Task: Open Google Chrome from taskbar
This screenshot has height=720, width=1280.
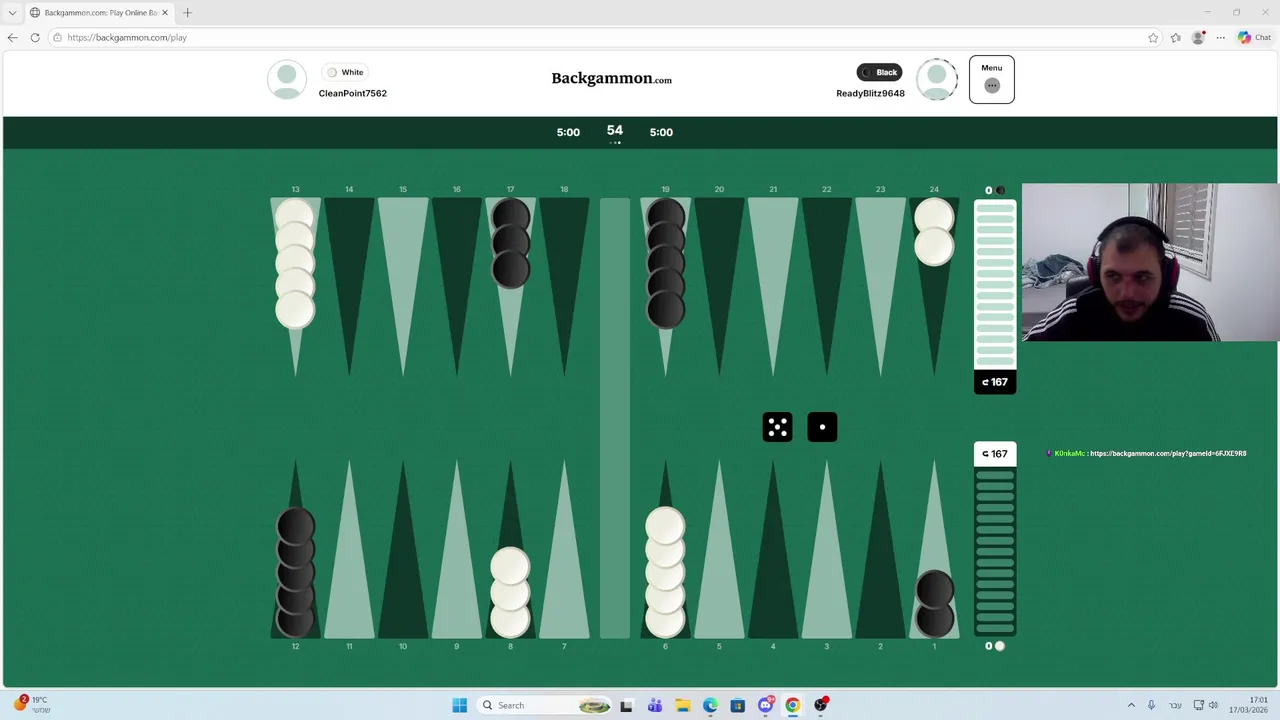Action: (792, 705)
